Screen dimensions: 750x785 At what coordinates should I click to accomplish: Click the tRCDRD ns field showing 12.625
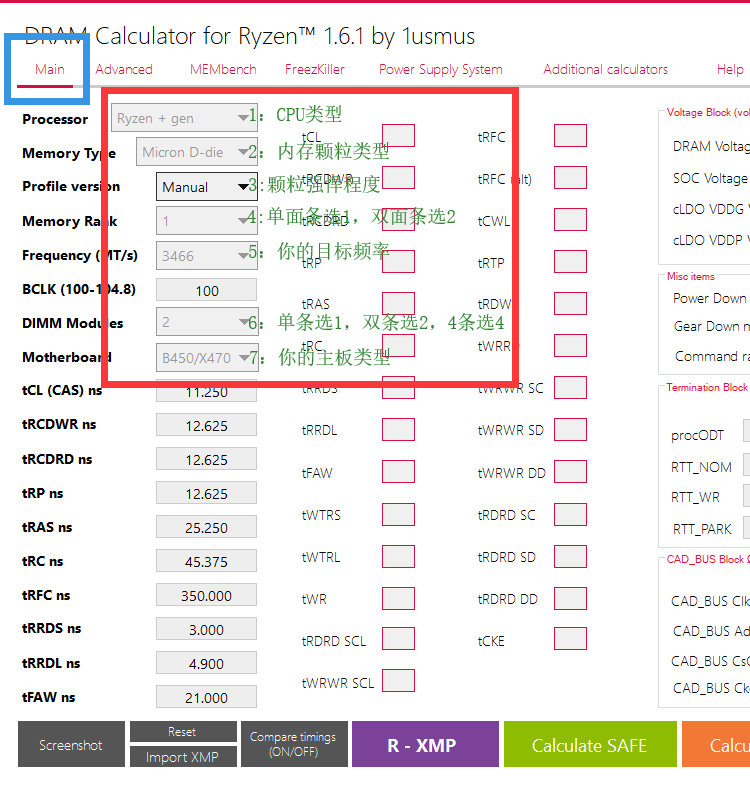point(206,459)
